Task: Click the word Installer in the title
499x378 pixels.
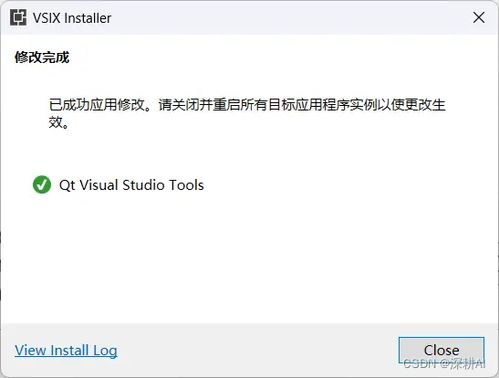Action: pyautogui.click(x=88, y=18)
